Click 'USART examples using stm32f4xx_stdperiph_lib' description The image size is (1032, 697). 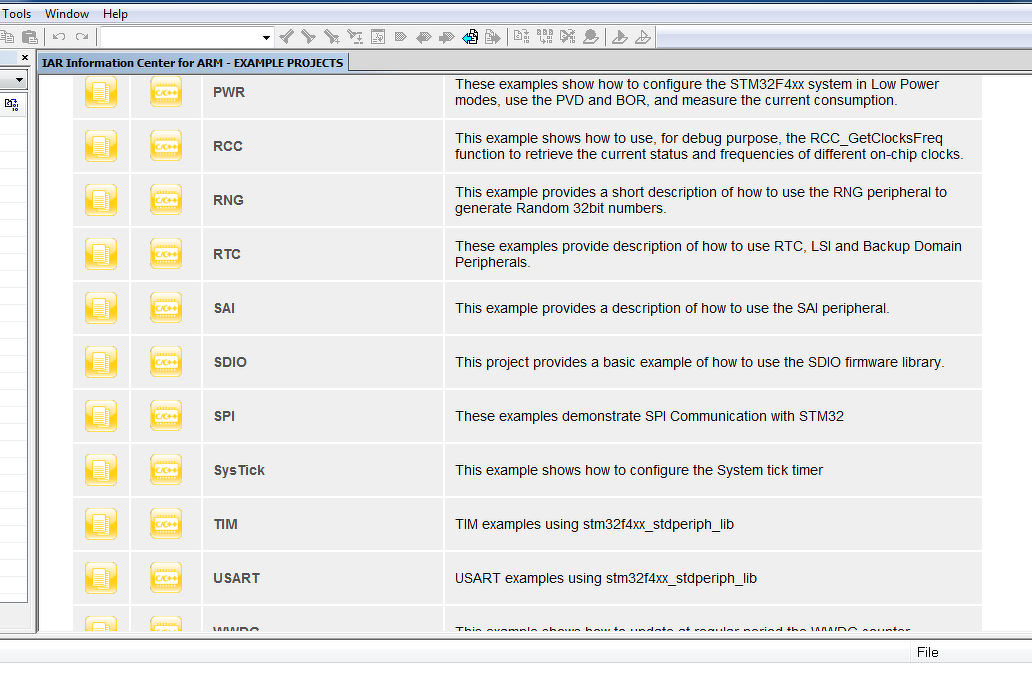click(606, 578)
